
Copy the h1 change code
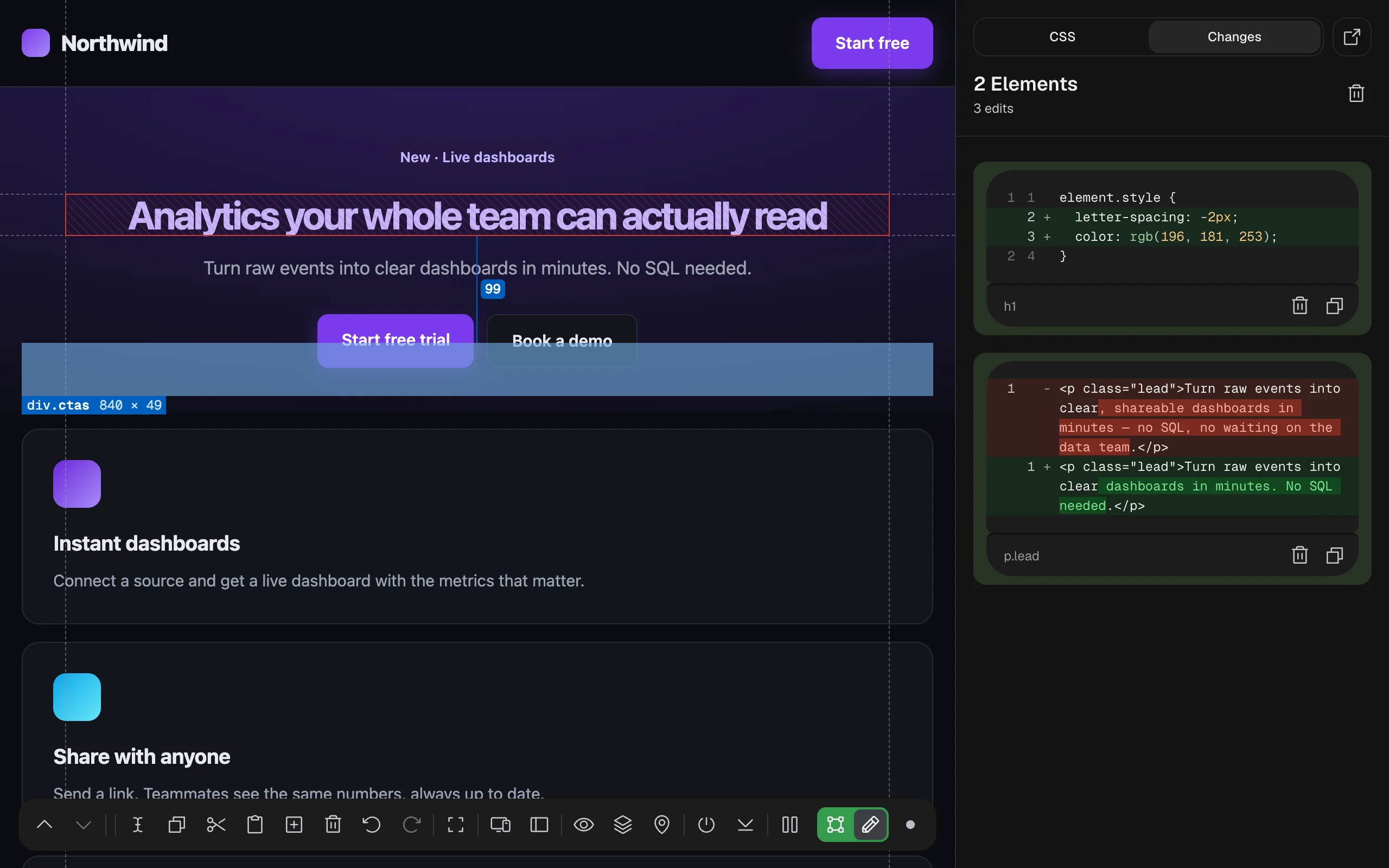[x=1335, y=305]
